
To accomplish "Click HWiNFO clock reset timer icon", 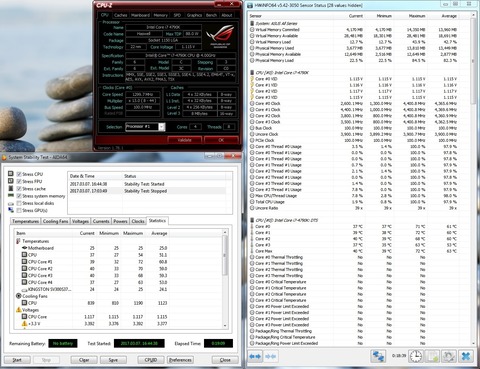I will [416, 356].
